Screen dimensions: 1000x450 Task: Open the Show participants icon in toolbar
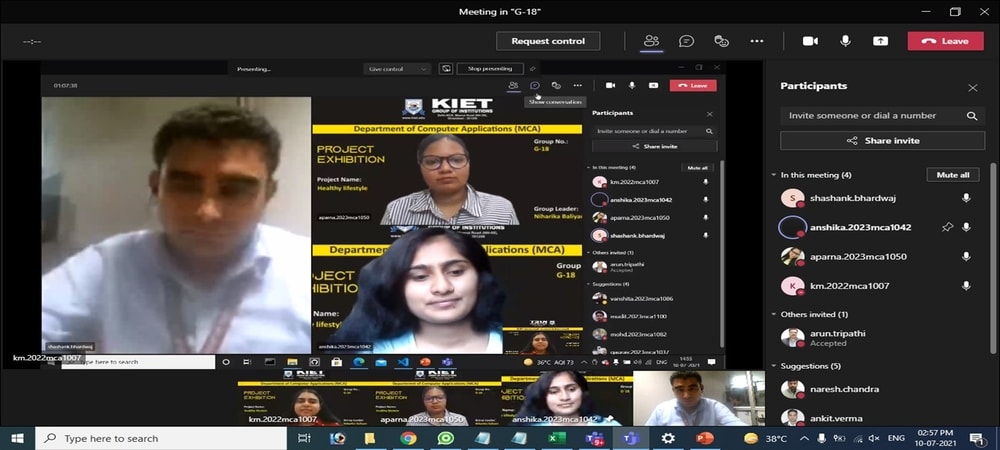tap(651, 41)
